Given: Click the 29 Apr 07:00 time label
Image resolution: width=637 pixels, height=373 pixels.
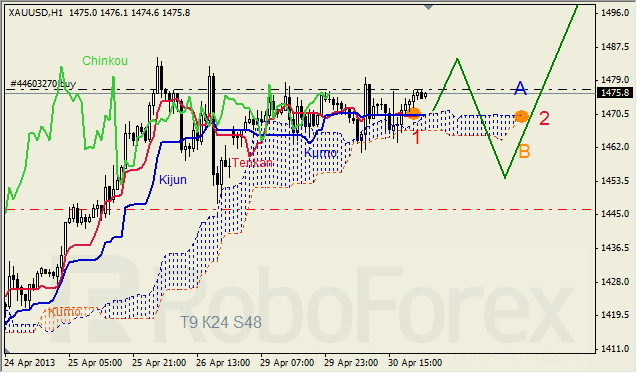Looking at the screenshot, I should point(287,362).
